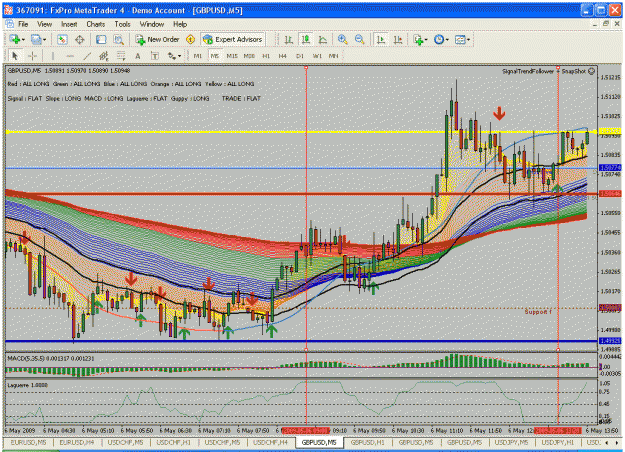This screenshot has width=625, height=452.
Task: Switch timeframe to M15
Action: (232, 56)
